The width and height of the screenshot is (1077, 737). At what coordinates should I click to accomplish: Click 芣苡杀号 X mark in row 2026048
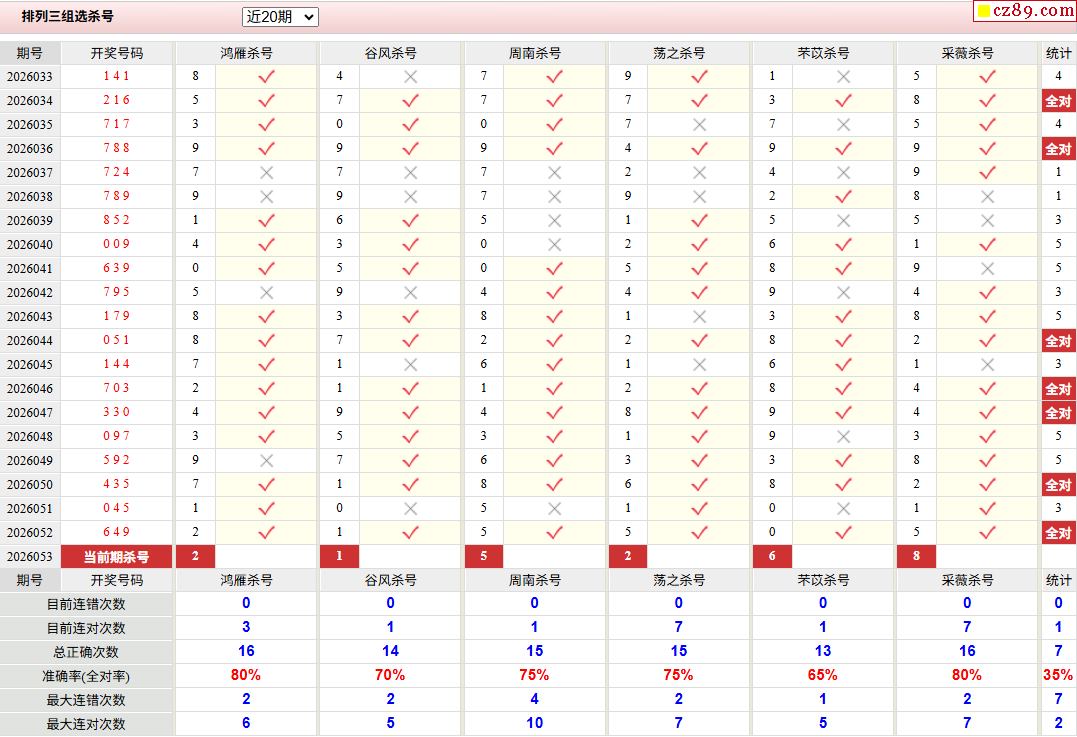click(843, 436)
